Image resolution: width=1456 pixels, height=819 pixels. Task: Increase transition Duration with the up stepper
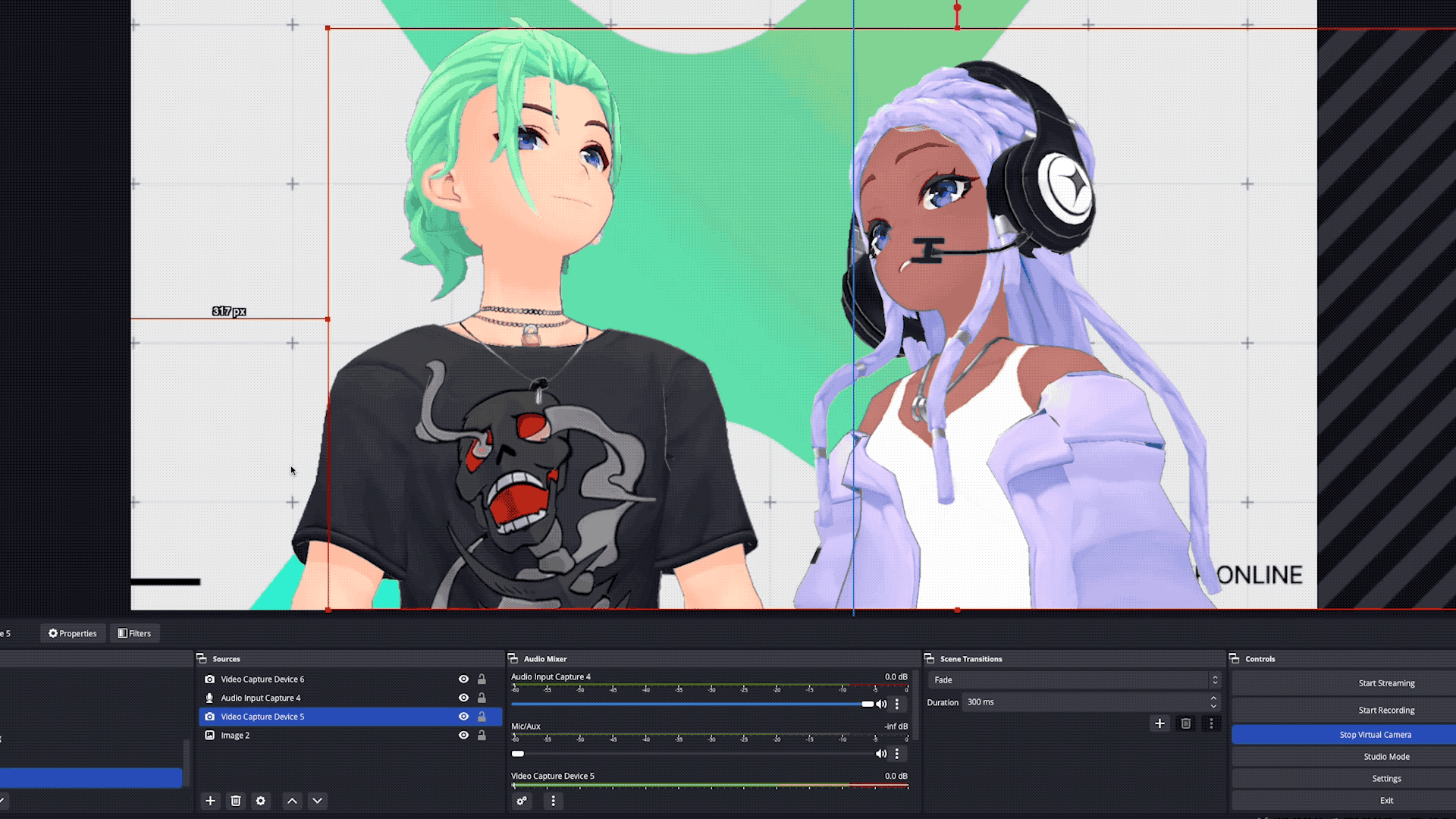click(x=1213, y=698)
